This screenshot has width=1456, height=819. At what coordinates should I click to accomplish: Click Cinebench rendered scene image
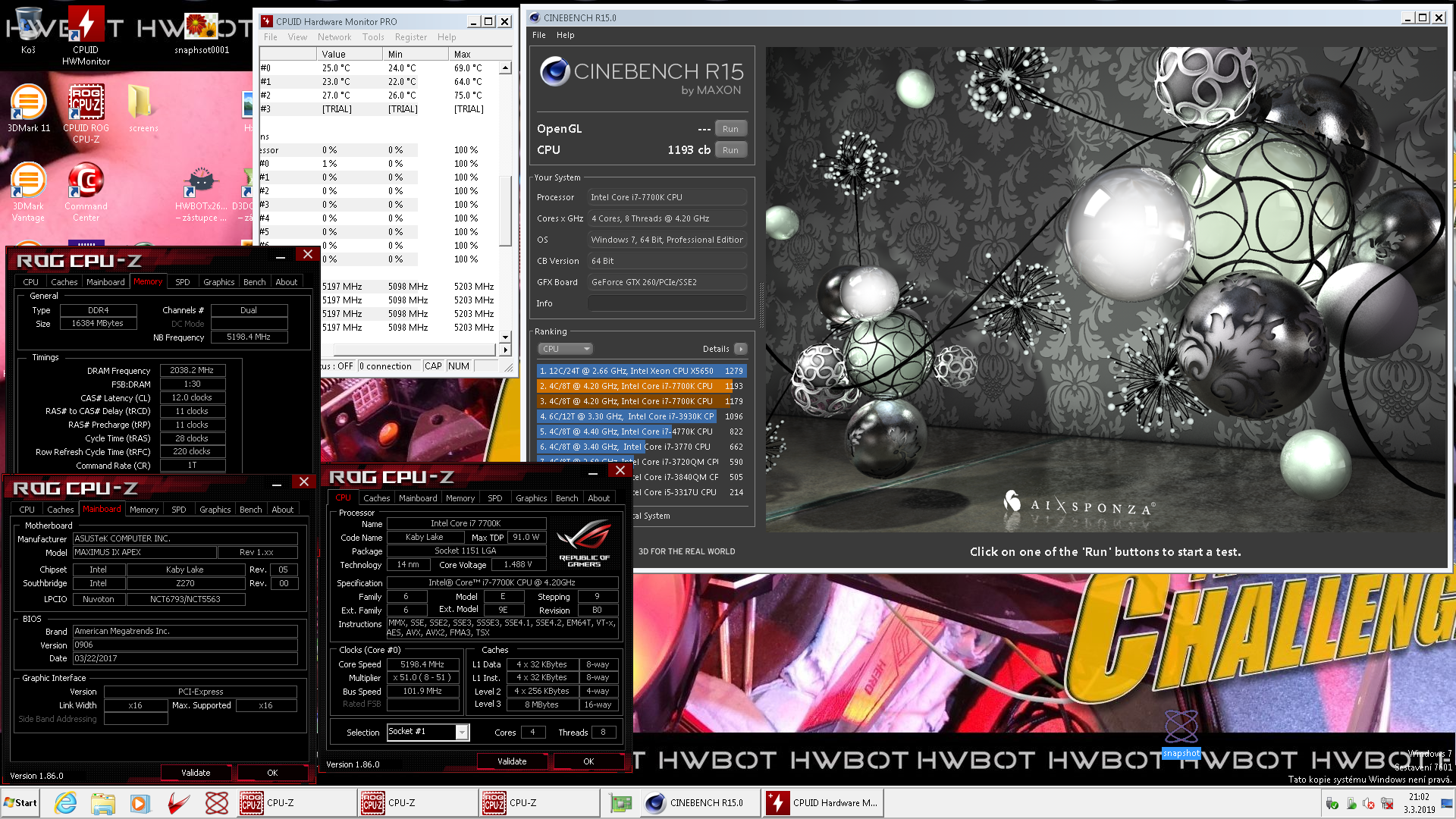pos(1106,288)
